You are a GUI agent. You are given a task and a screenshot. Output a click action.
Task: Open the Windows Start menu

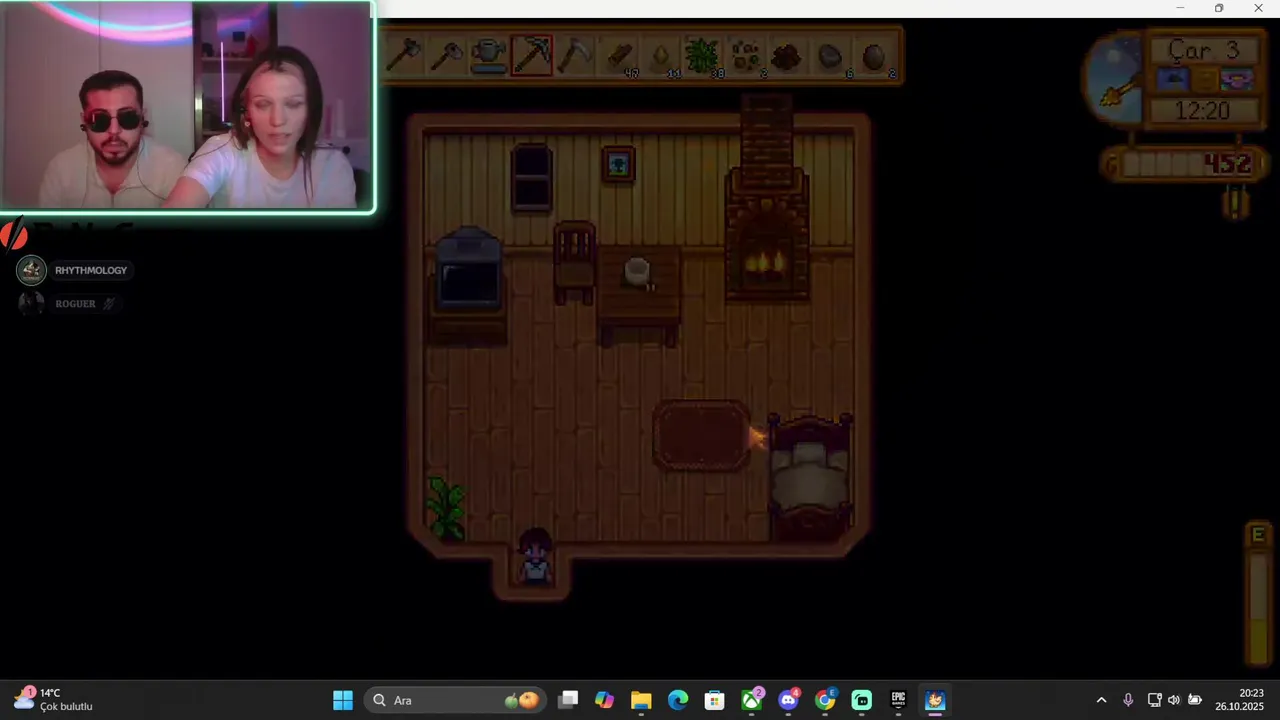[343, 700]
